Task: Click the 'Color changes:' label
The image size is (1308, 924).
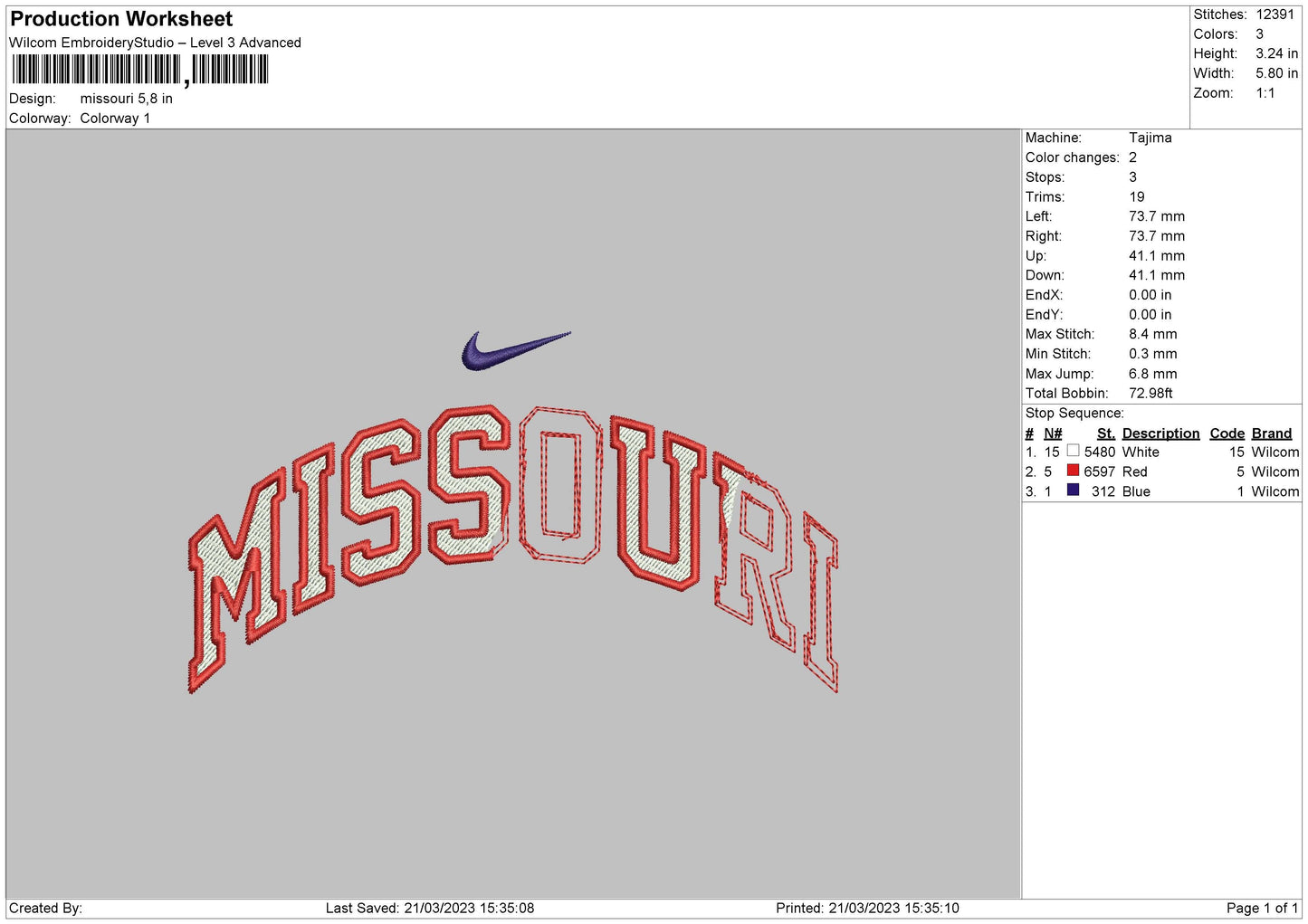Action: (1072, 157)
